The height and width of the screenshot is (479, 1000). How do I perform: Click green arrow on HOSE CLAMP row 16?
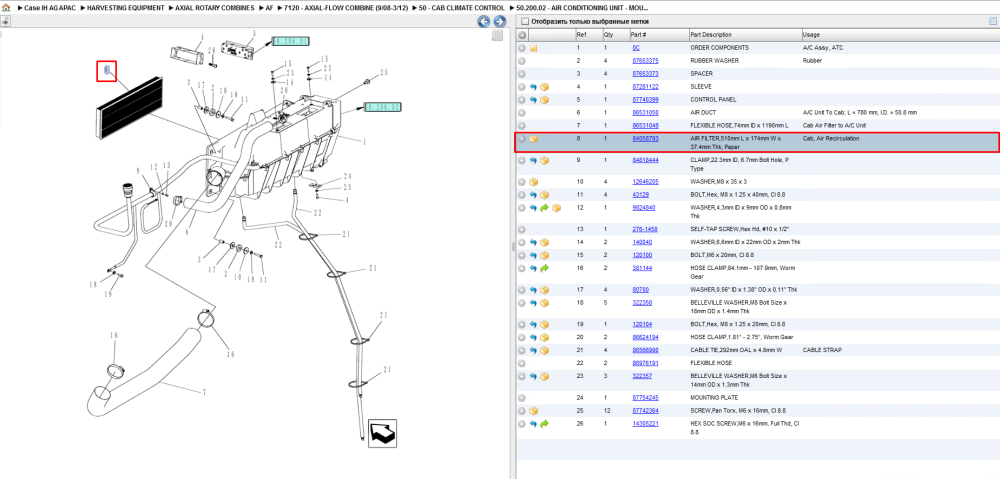click(x=545, y=268)
